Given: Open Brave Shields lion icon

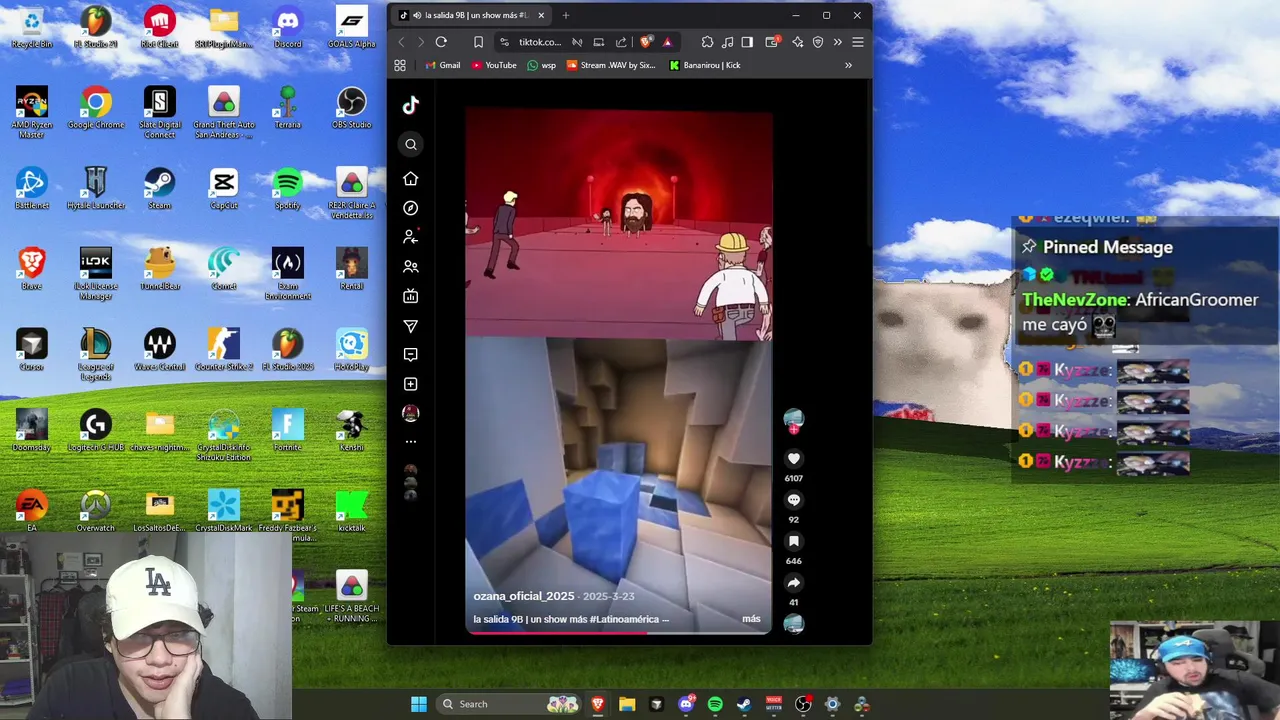Looking at the screenshot, I should point(646,42).
